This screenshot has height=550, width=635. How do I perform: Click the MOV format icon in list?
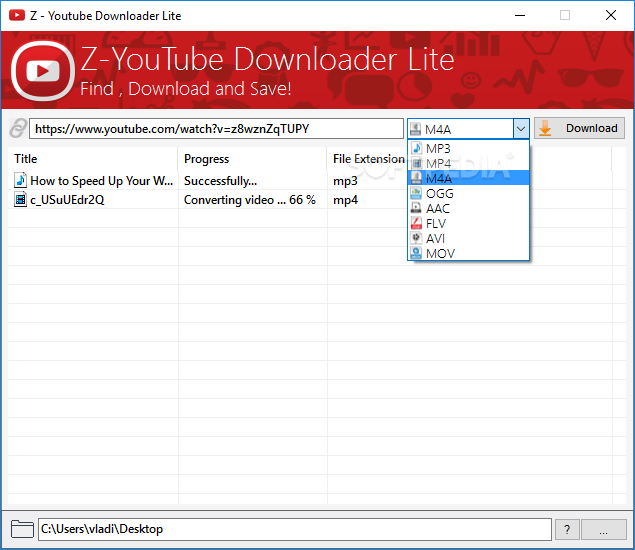coord(416,253)
